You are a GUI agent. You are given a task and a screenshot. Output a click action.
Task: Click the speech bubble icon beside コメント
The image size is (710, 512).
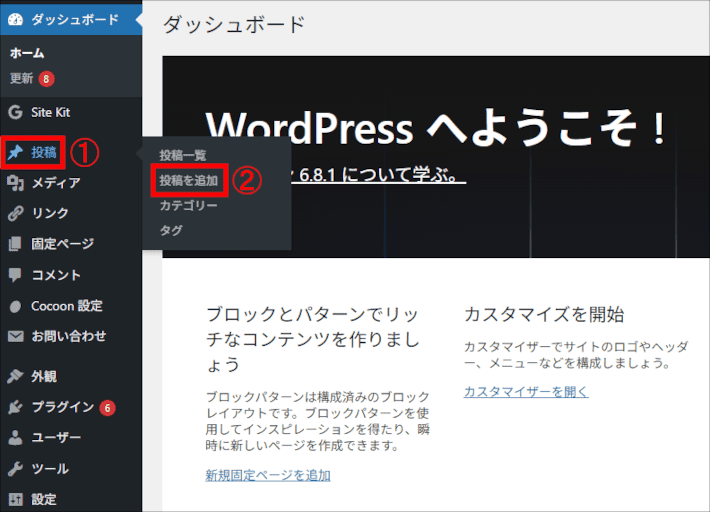coord(15,275)
